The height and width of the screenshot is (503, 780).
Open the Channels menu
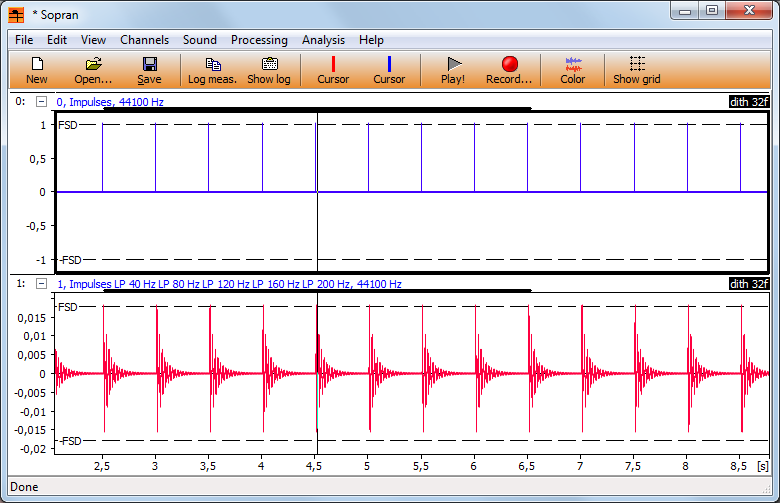coord(145,40)
